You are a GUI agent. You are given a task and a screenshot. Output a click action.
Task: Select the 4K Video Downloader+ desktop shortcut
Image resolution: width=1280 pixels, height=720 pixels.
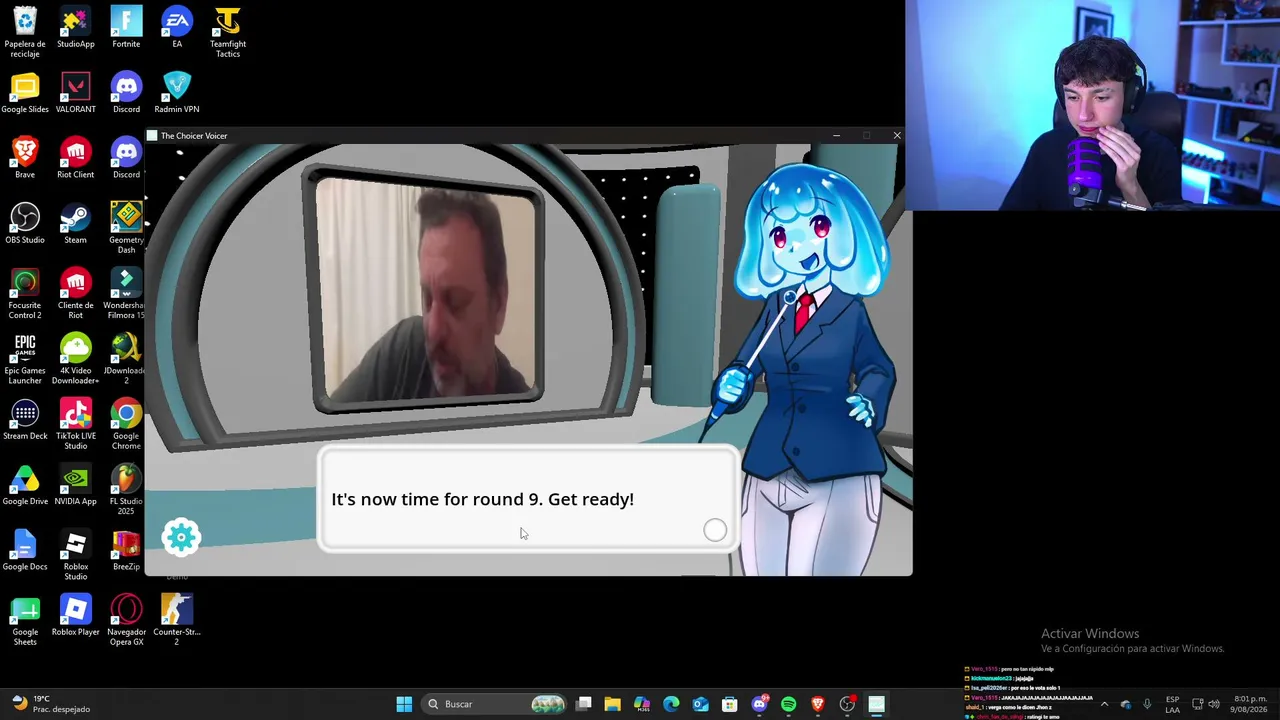tap(76, 359)
